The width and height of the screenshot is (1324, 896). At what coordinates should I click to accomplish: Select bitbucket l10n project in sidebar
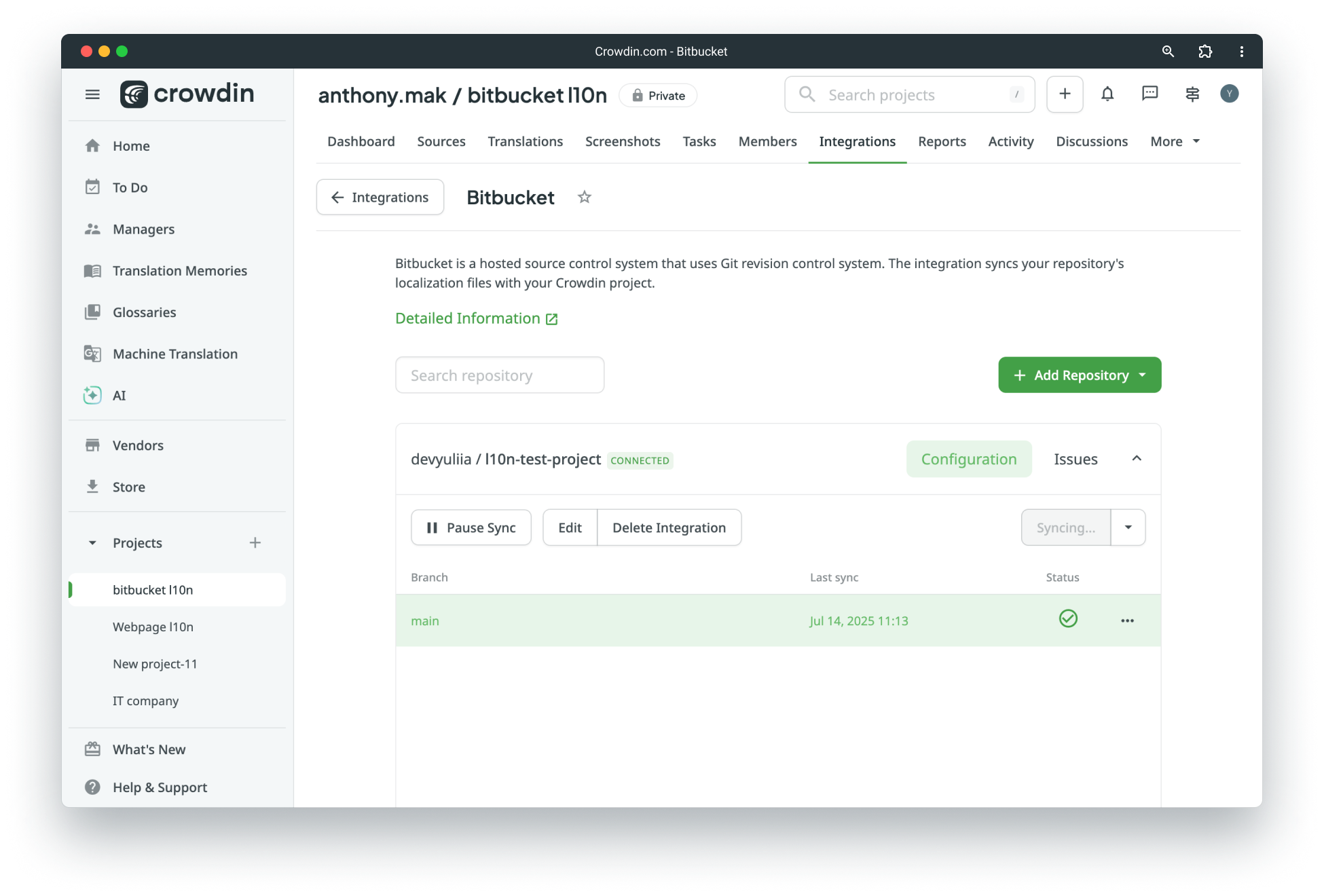pyautogui.click(x=177, y=589)
